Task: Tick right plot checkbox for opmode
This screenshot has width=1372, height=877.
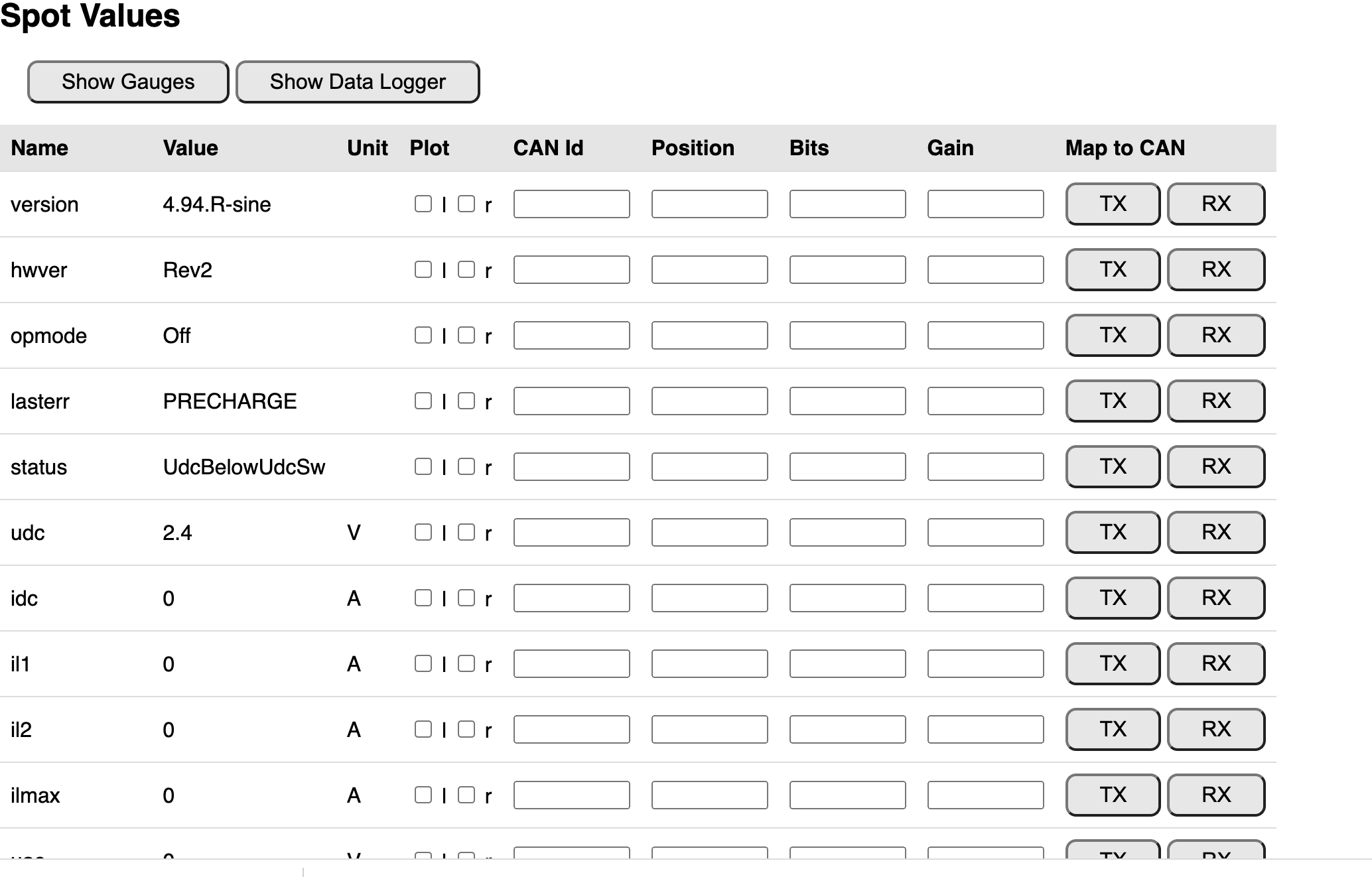Action: click(466, 335)
